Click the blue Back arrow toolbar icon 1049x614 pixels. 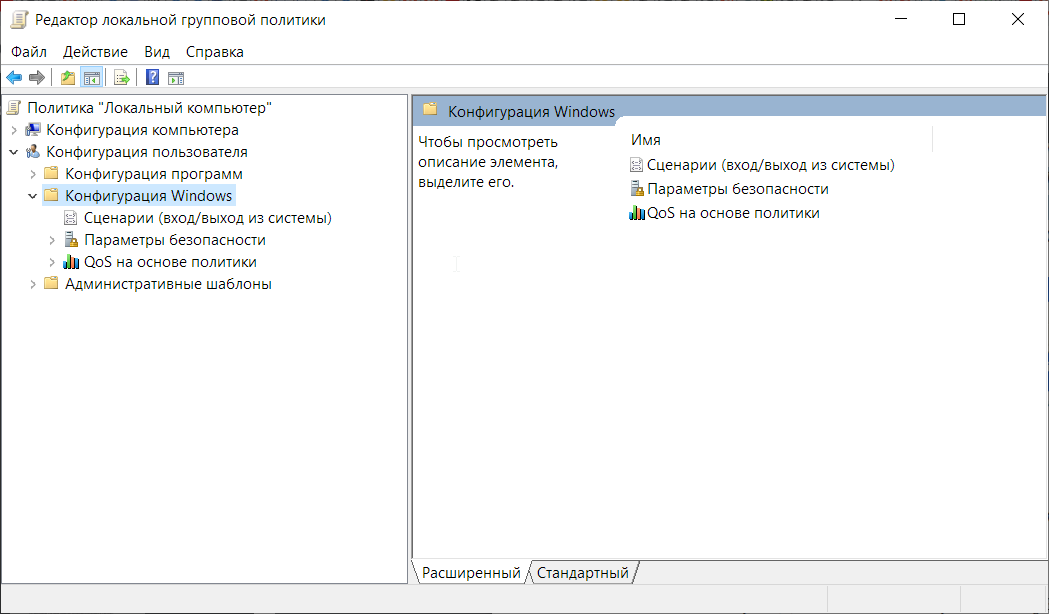(14, 78)
